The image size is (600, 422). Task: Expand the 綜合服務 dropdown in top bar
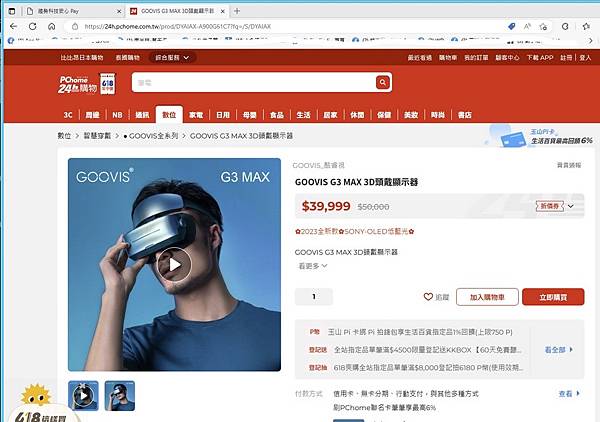(172, 58)
